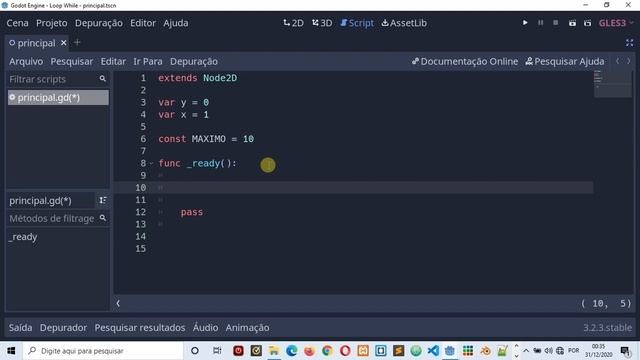Image resolution: width=640 pixels, height=360 pixels.
Task: Launch Firefox from taskbar
Action: [309, 351]
